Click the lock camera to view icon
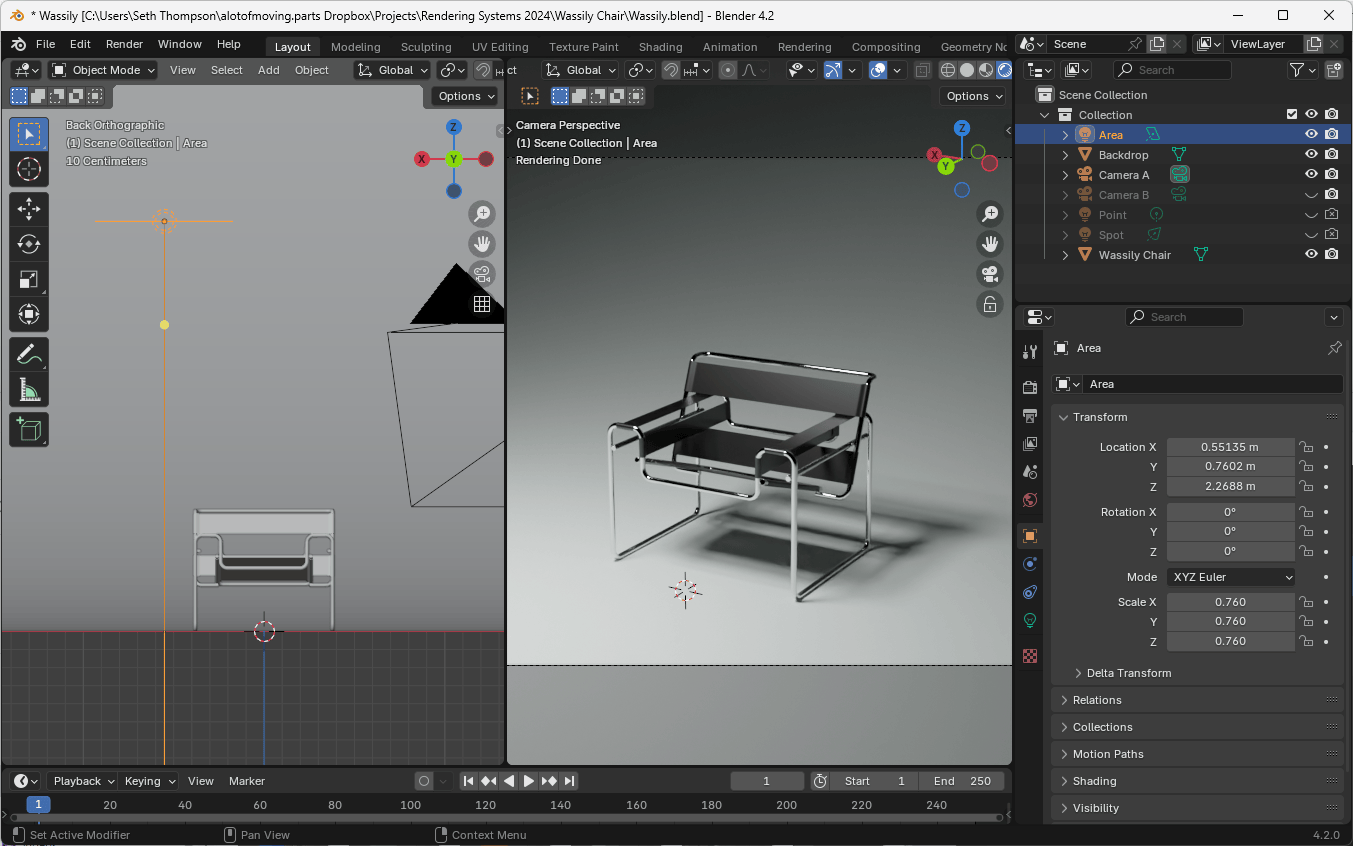Viewport: 1353px width, 846px height. 990,304
